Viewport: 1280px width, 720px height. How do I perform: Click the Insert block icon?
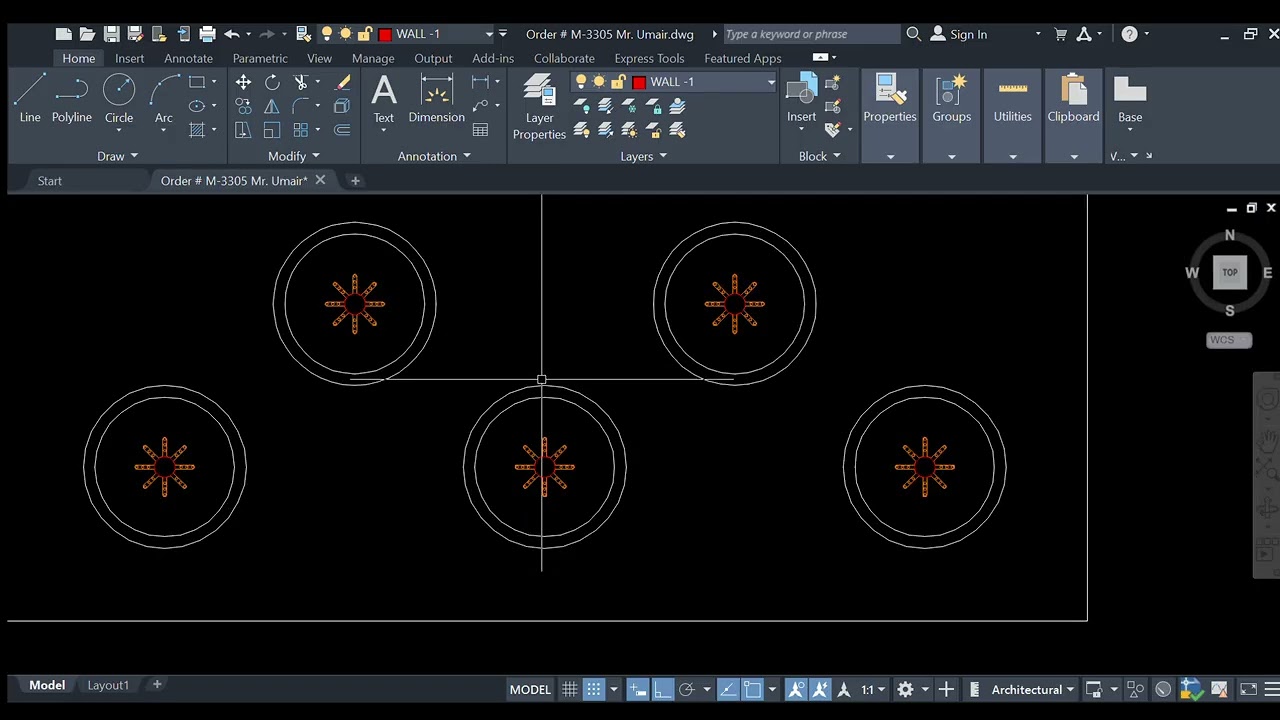coord(801,99)
